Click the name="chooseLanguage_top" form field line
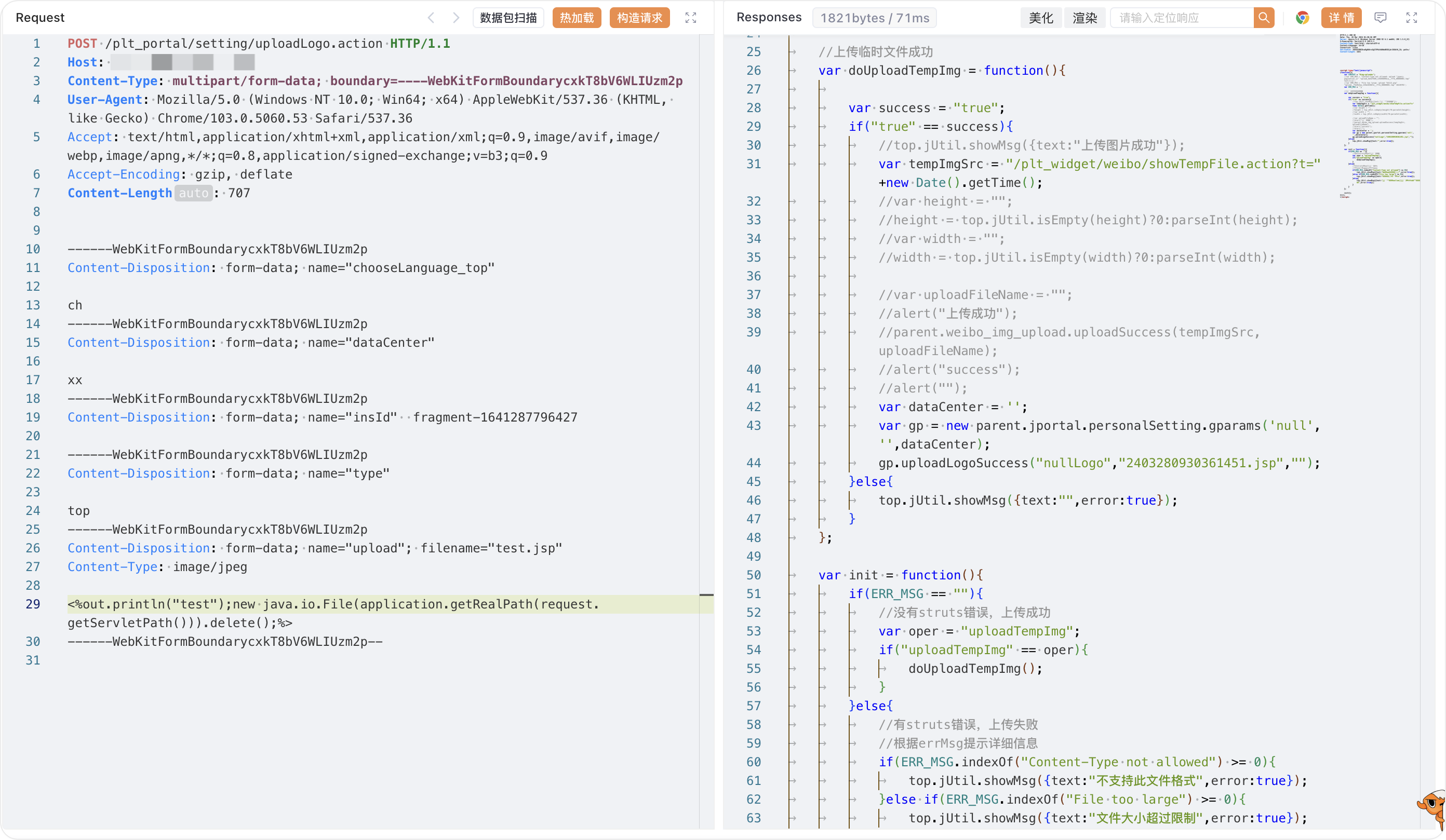This screenshot has height=840, width=1446. point(281,268)
